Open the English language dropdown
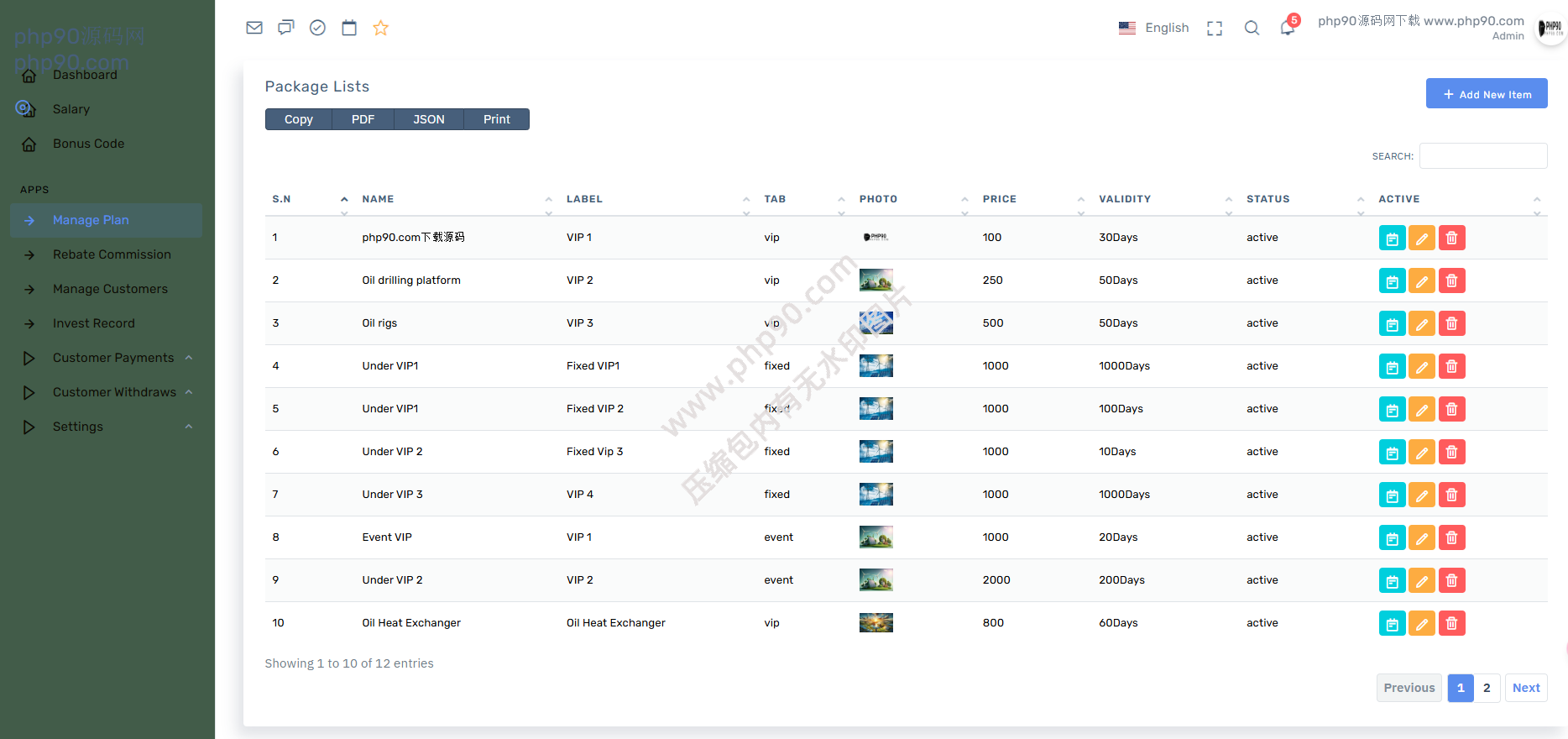The image size is (1568, 739). pos(1154,28)
